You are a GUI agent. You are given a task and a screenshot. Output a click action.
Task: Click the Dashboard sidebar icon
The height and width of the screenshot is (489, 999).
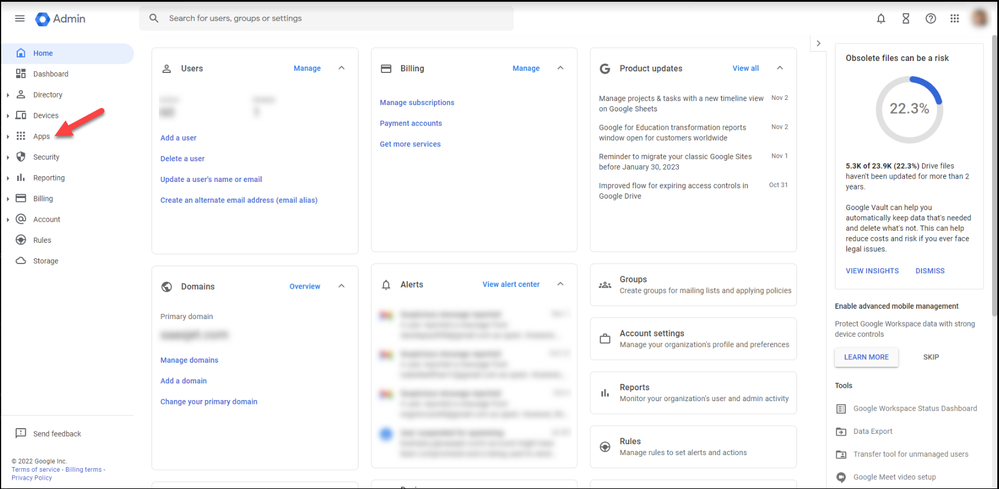(20, 74)
